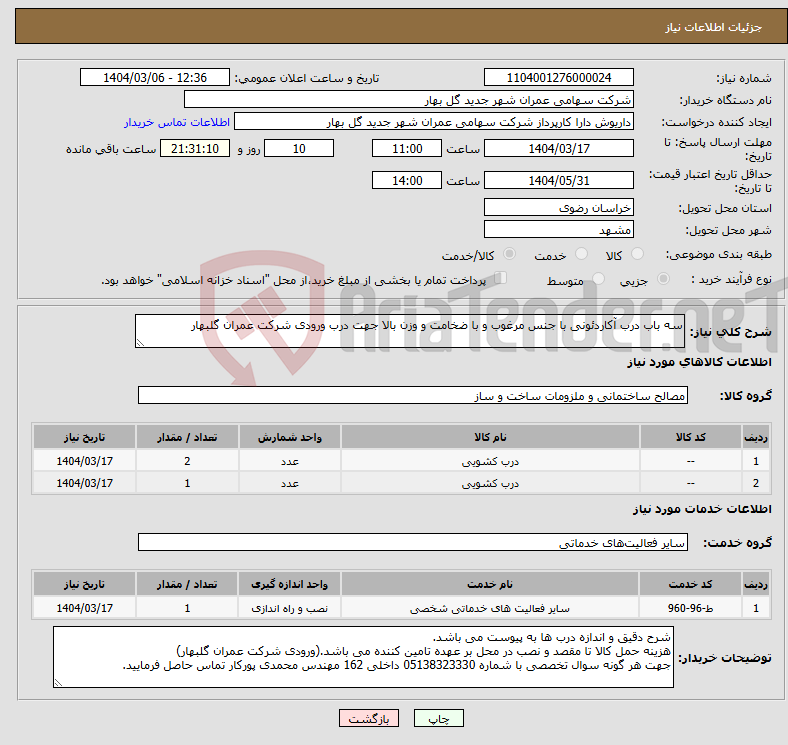The height and width of the screenshot is (745, 788).
Task: Click the province field خراسان رضوی
Action: pyautogui.click(x=558, y=207)
